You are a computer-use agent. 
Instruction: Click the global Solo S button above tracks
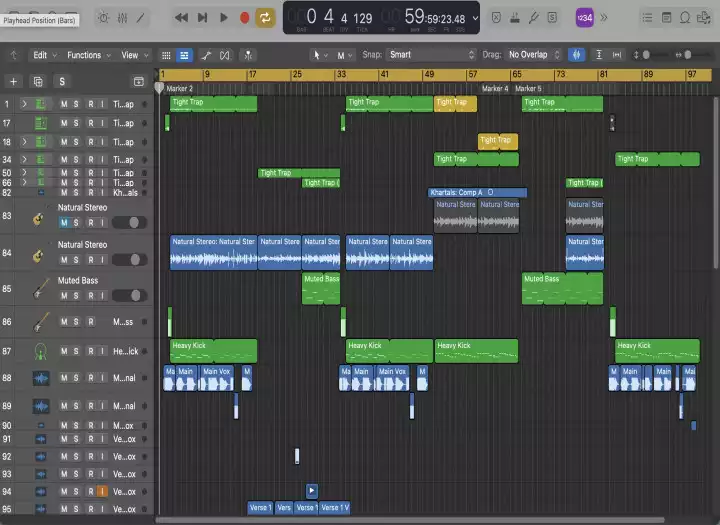(62, 82)
